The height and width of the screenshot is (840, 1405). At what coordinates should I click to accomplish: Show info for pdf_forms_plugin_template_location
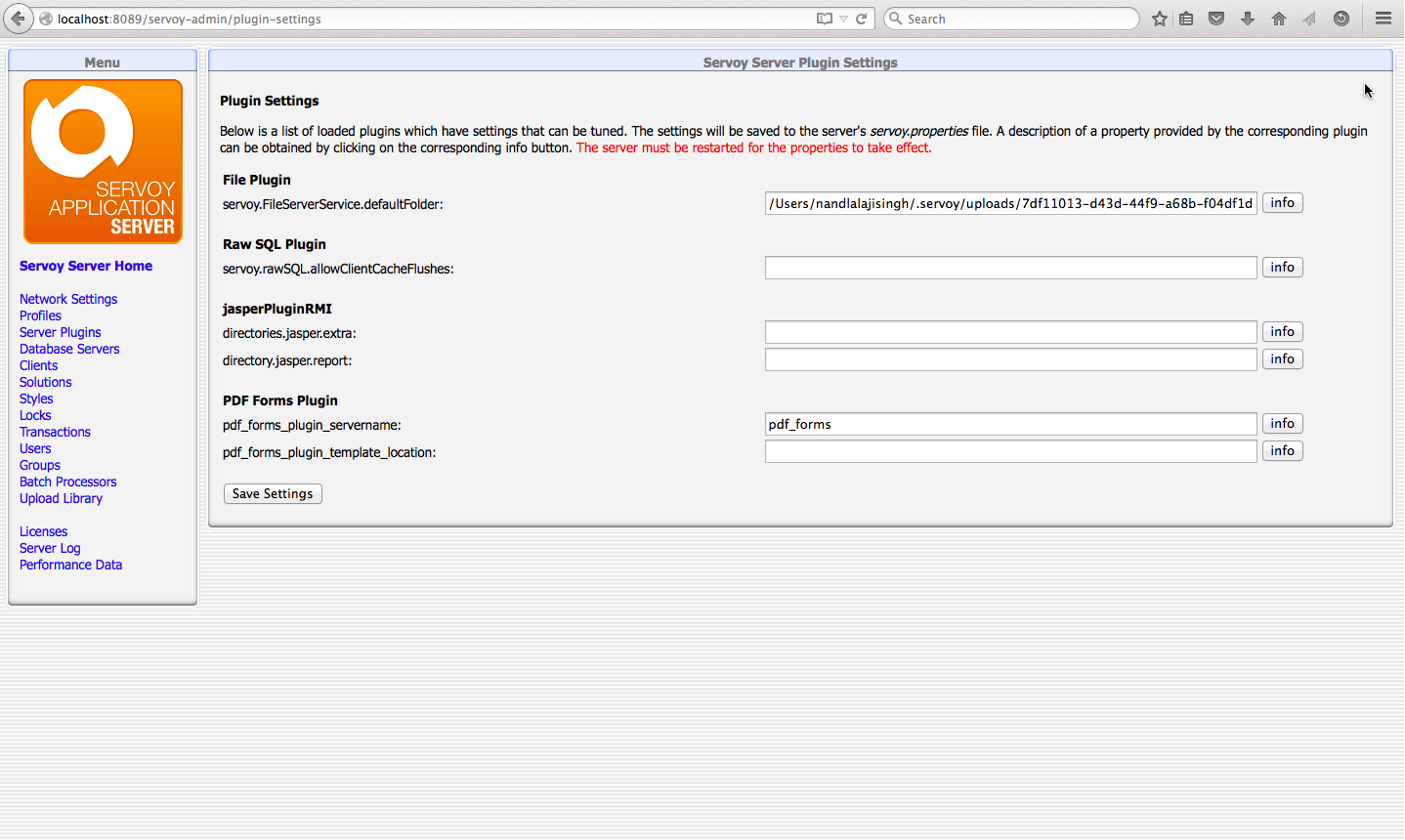pos(1283,451)
